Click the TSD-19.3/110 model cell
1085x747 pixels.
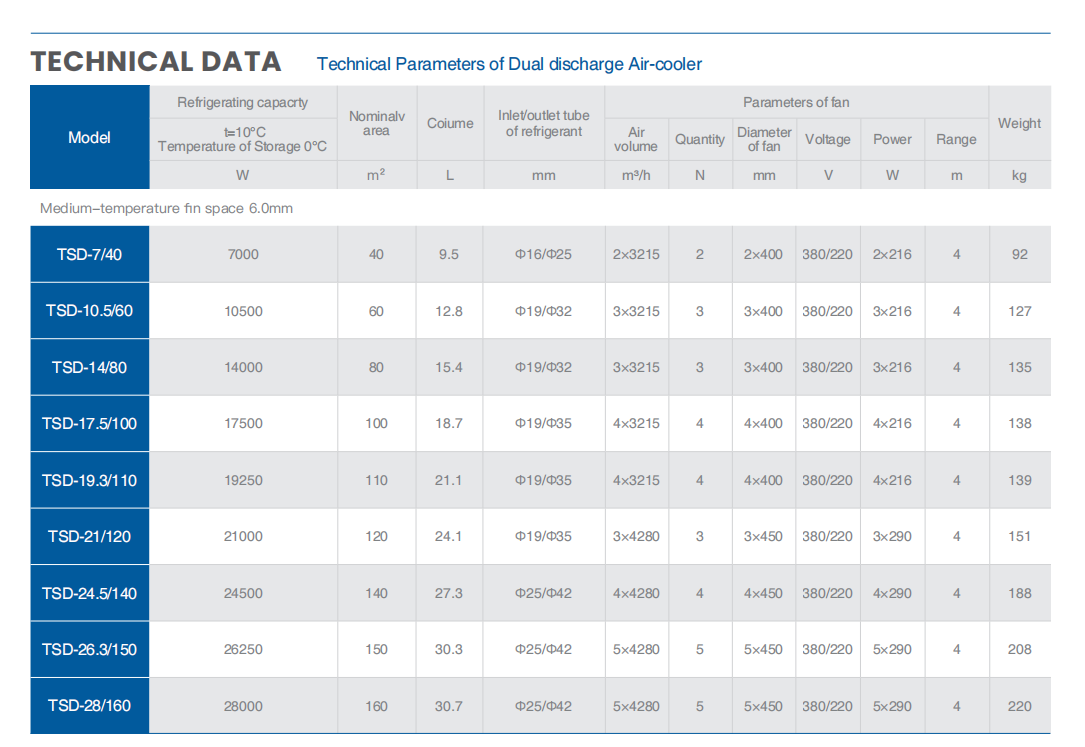tap(89, 480)
